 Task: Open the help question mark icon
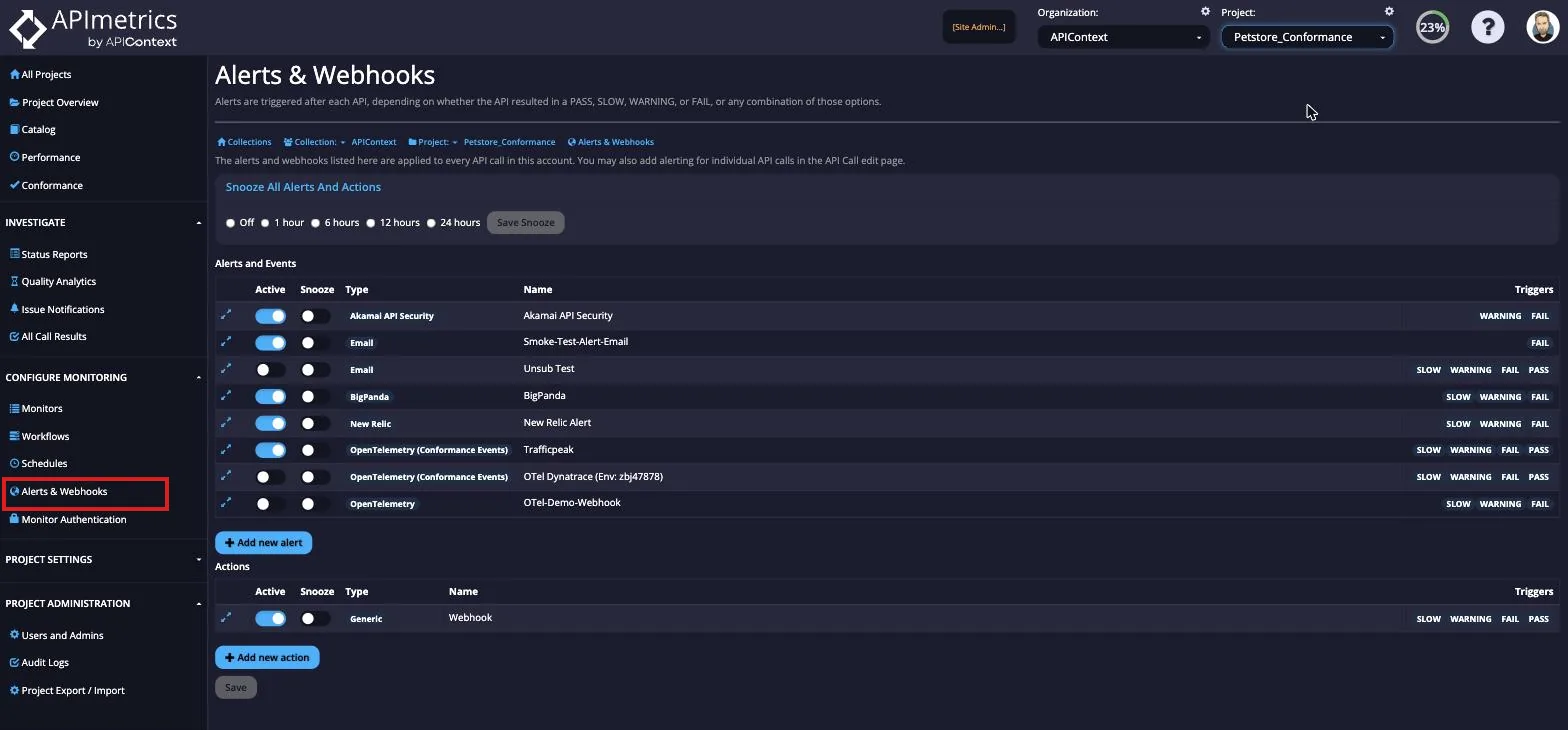point(1487,27)
